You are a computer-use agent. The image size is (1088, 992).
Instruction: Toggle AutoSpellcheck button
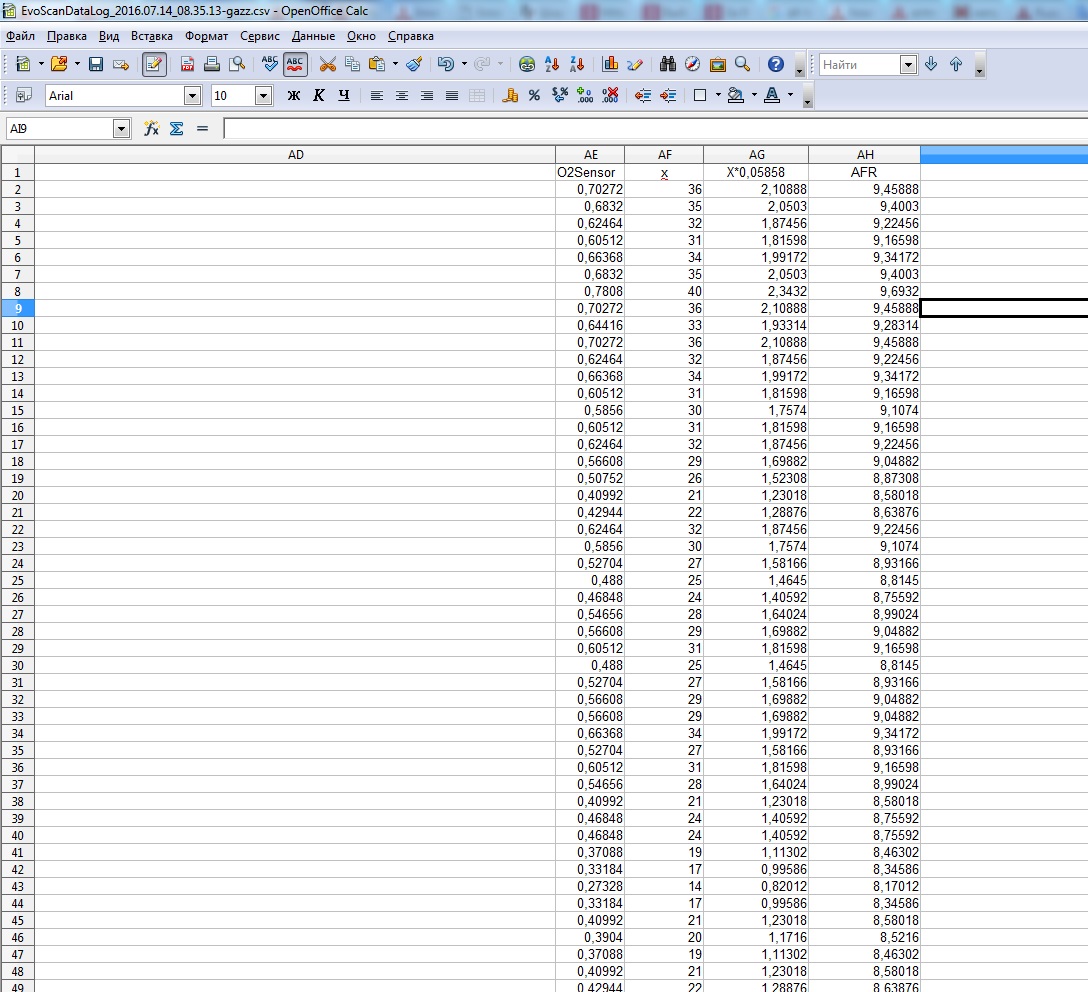click(x=295, y=64)
